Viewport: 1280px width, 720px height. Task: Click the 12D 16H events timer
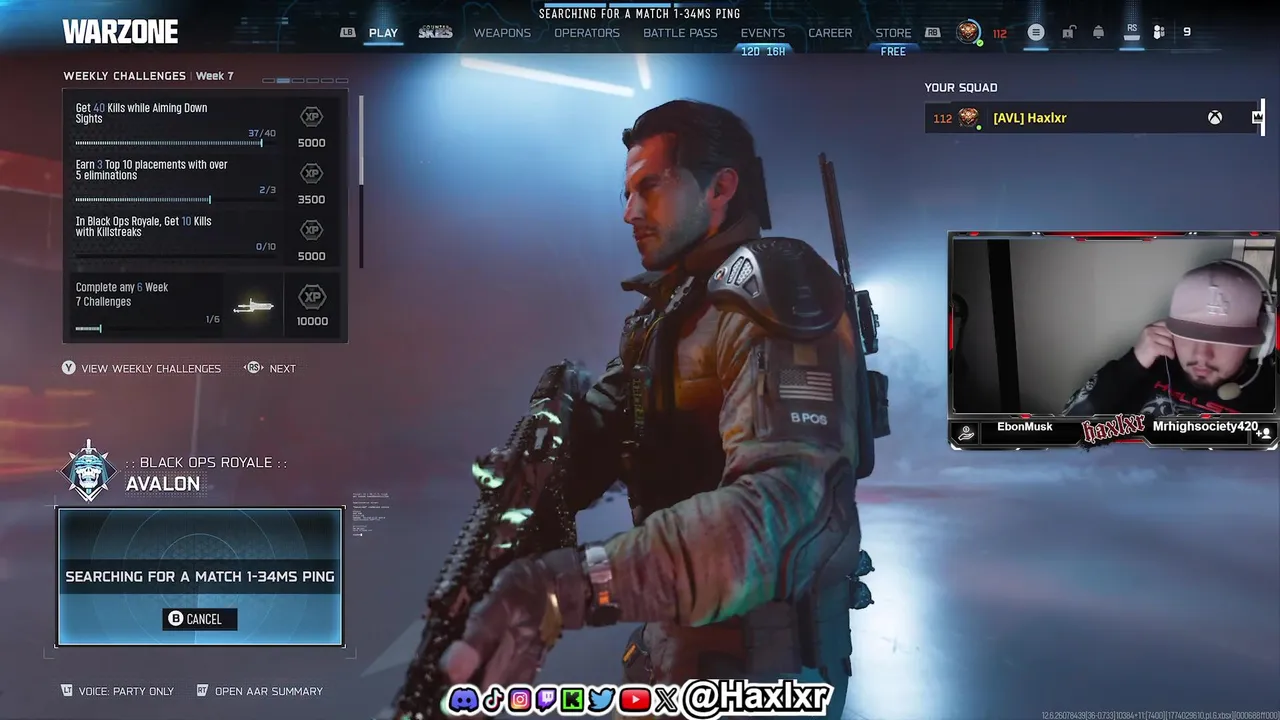pos(763,52)
